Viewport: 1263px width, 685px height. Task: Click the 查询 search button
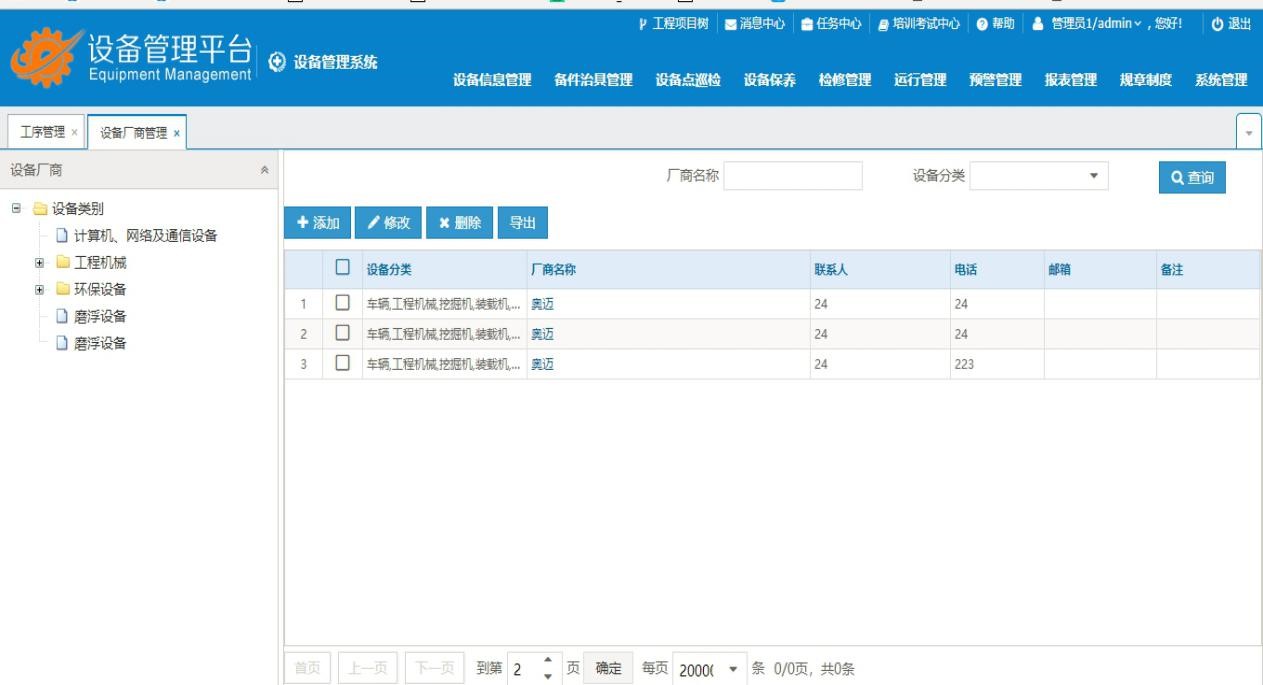click(x=1192, y=177)
